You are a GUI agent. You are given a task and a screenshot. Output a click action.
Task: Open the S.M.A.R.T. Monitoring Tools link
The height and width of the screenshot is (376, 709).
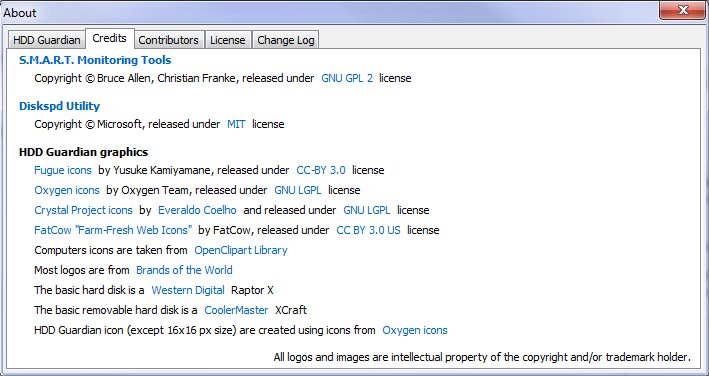tap(95, 60)
